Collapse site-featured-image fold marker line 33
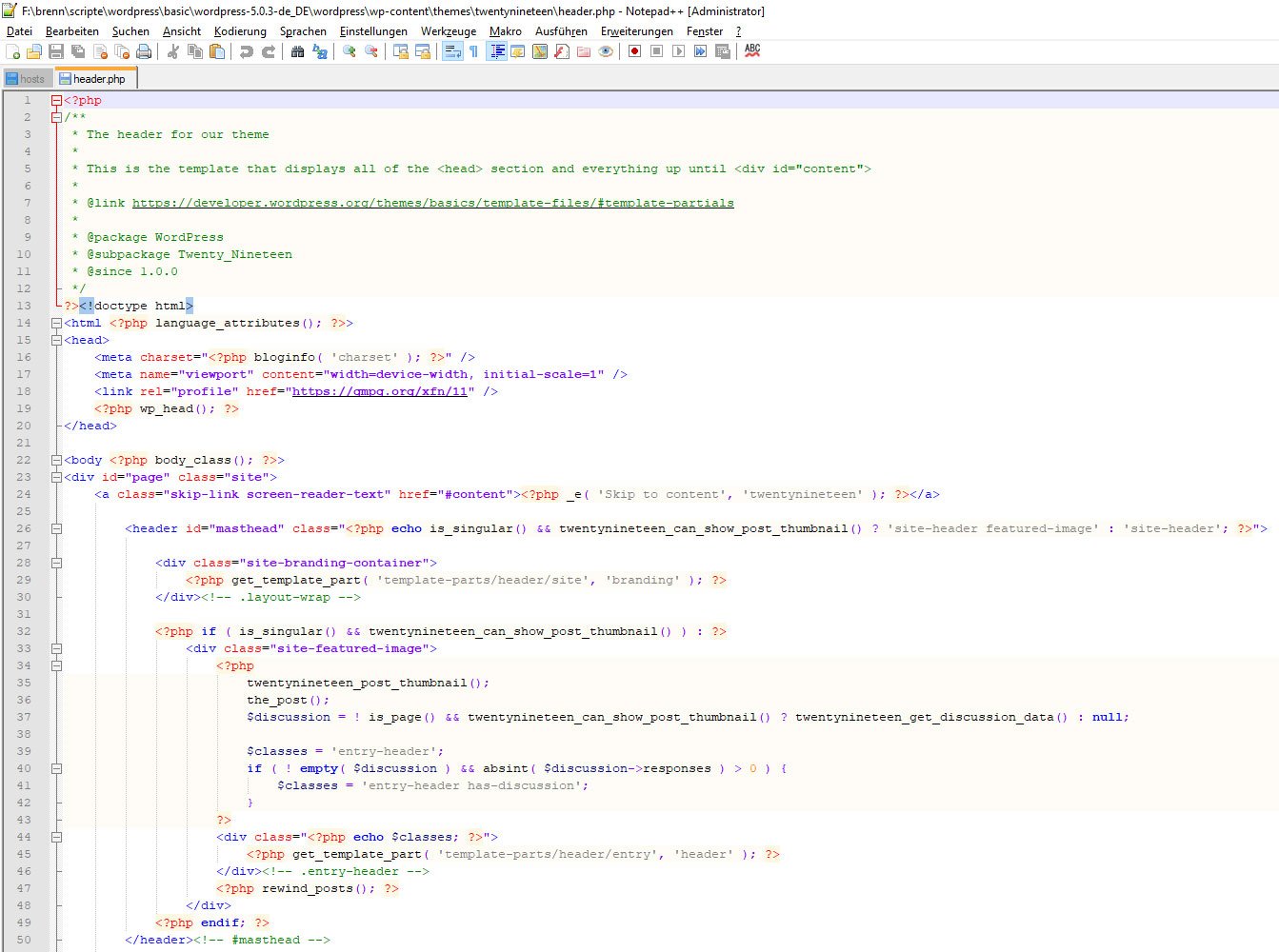This screenshot has height=952, width=1279. click(x=56, y=648)
